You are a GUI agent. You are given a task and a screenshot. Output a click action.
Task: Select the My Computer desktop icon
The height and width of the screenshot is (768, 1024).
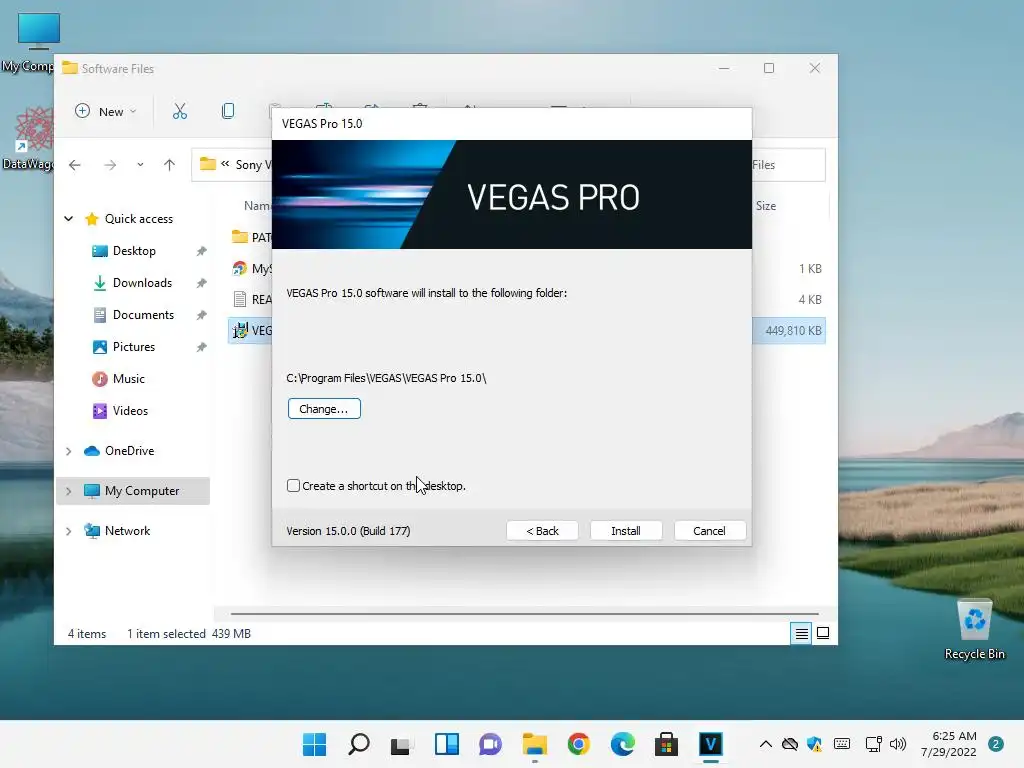pos(29,42)
